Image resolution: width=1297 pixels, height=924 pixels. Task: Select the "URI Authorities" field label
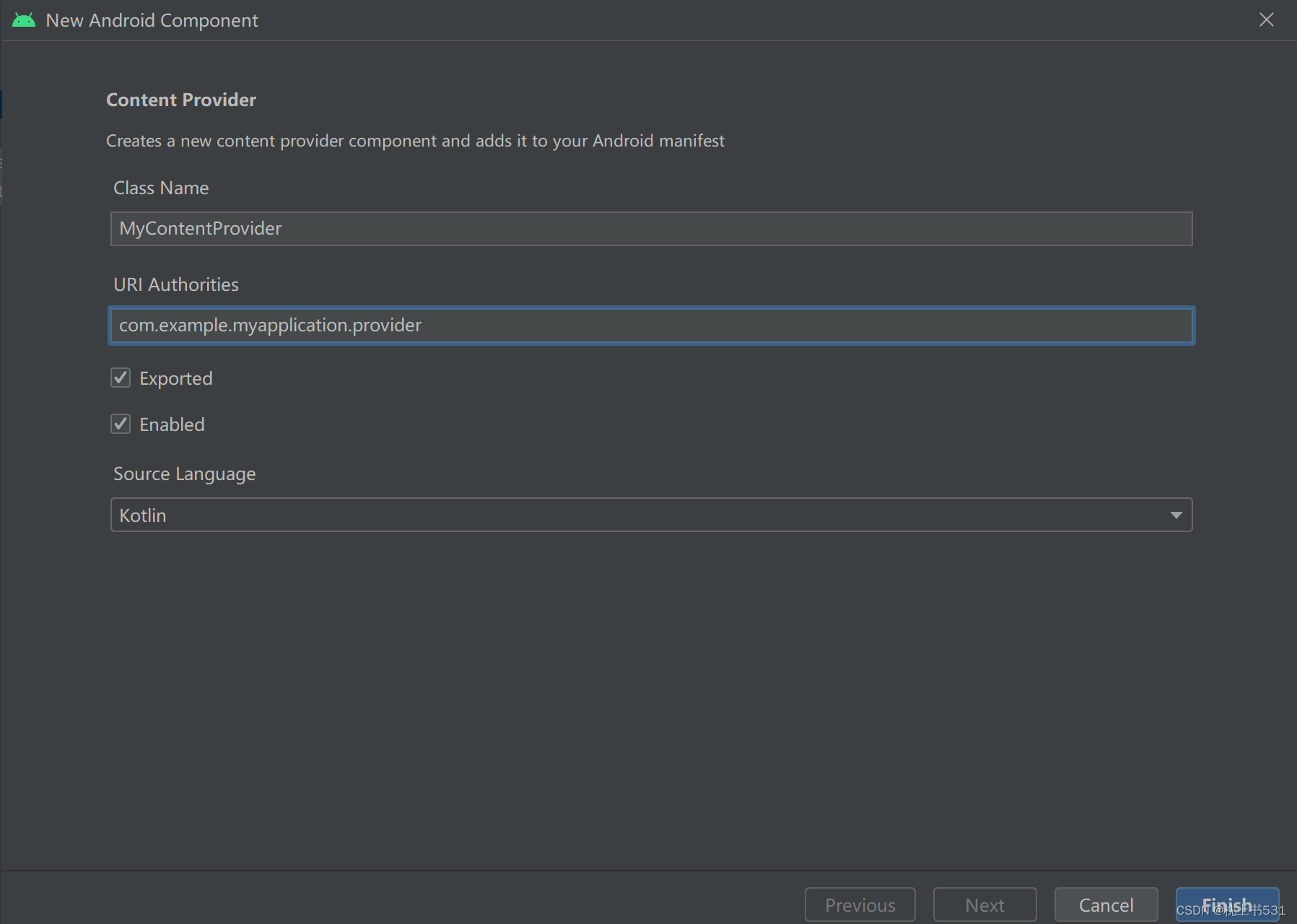[176, 285]
